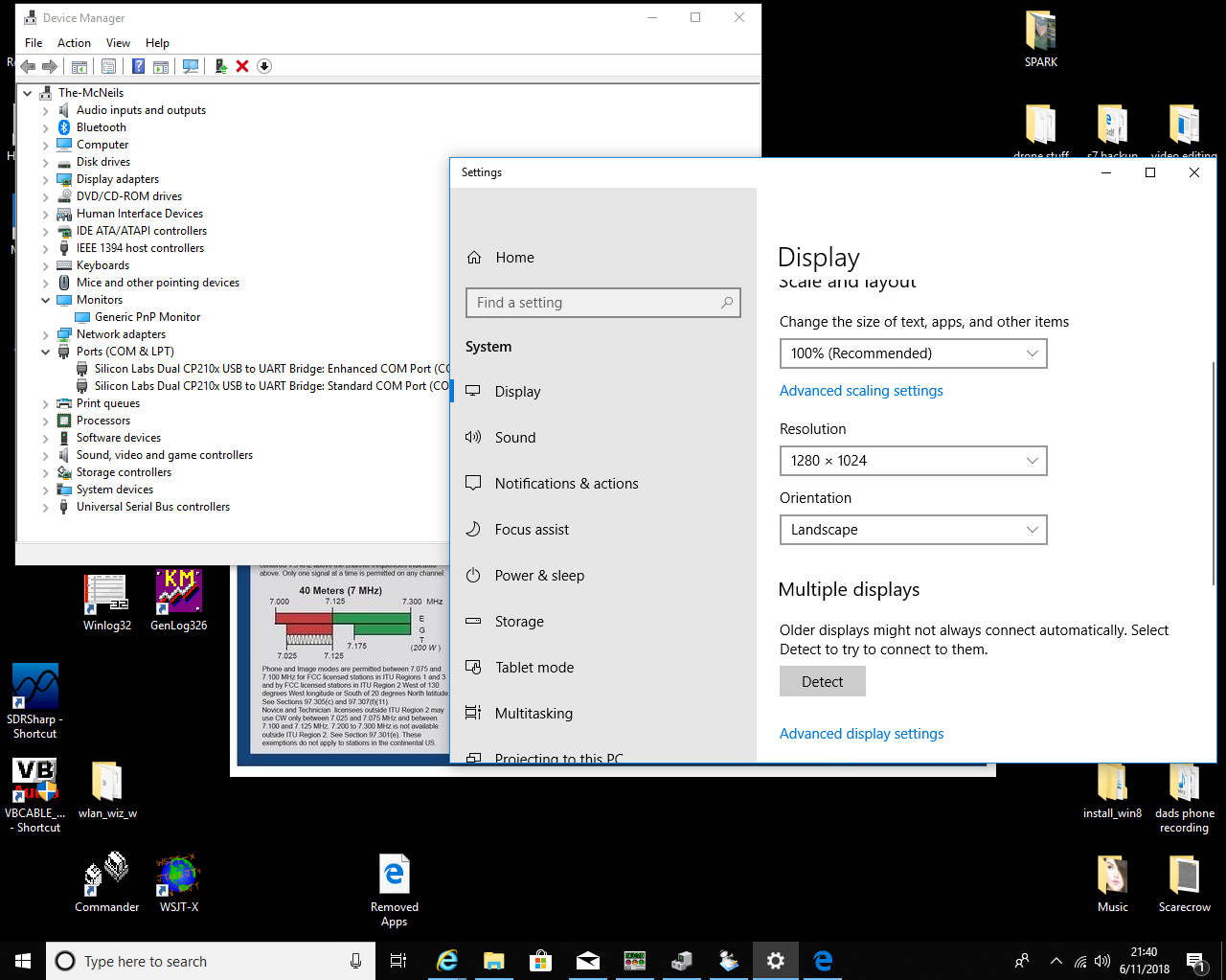The width and height of the screenshot is (1226, 980).
Task: Expand the Bluetooth node in Device Manager
Action: [x=45, y=127]
